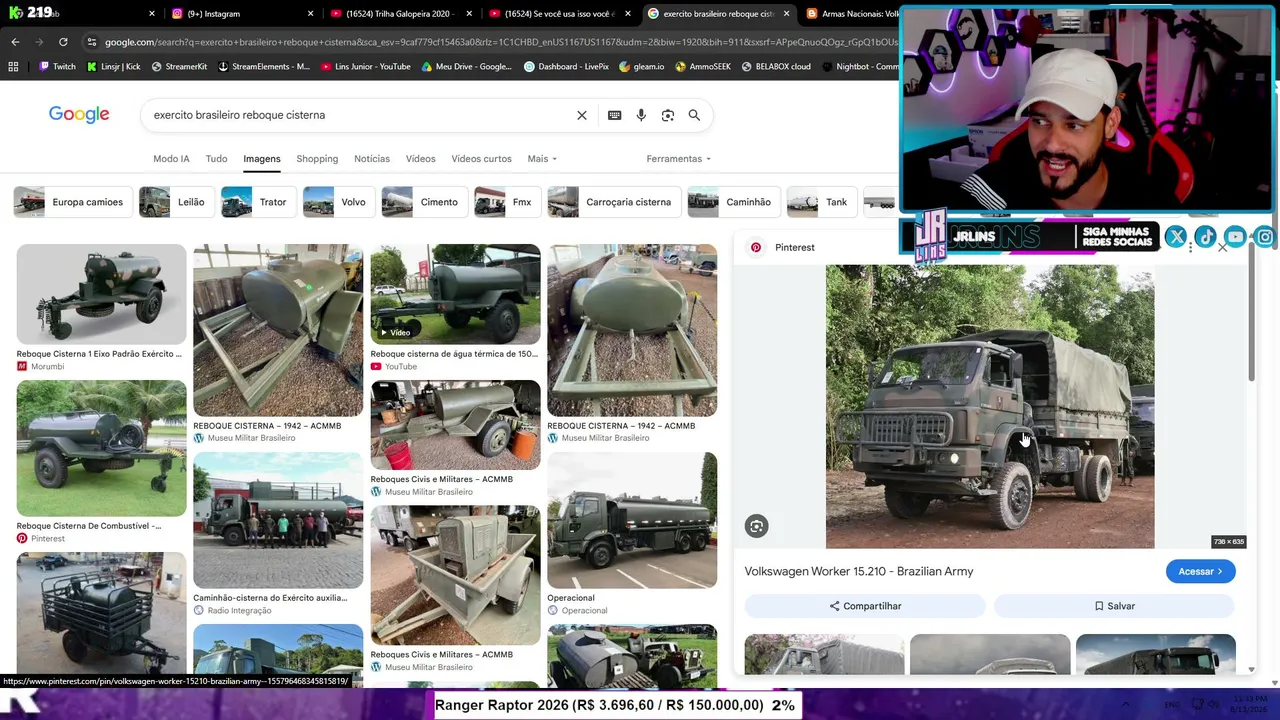Image resolution: width=1280 pixels, height=720 pixels.
Task: Expand the Ferramentas tools dropdown
Action: 678,159
